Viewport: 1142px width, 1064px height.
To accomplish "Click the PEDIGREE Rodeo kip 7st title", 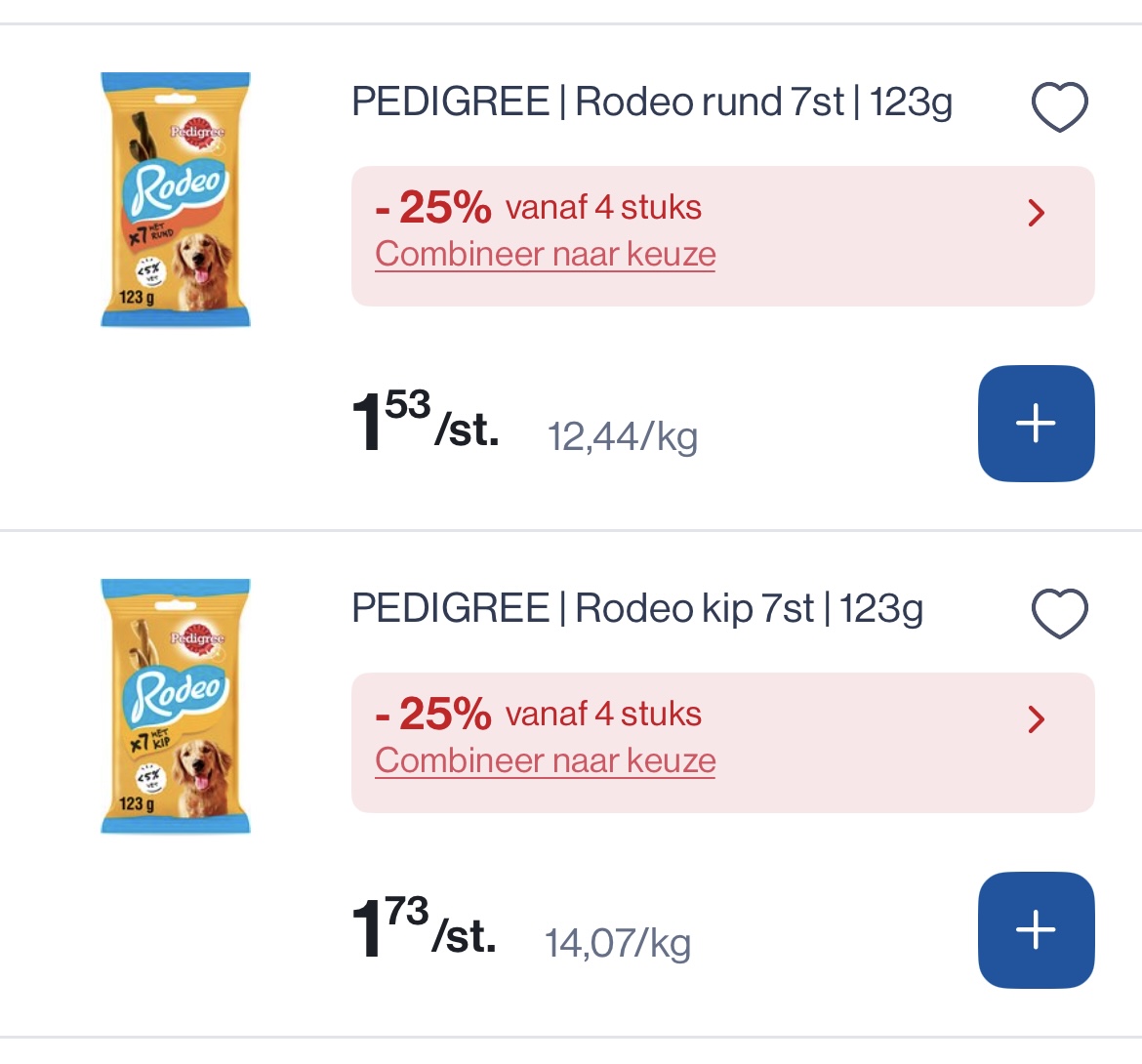I will point(637,606).
